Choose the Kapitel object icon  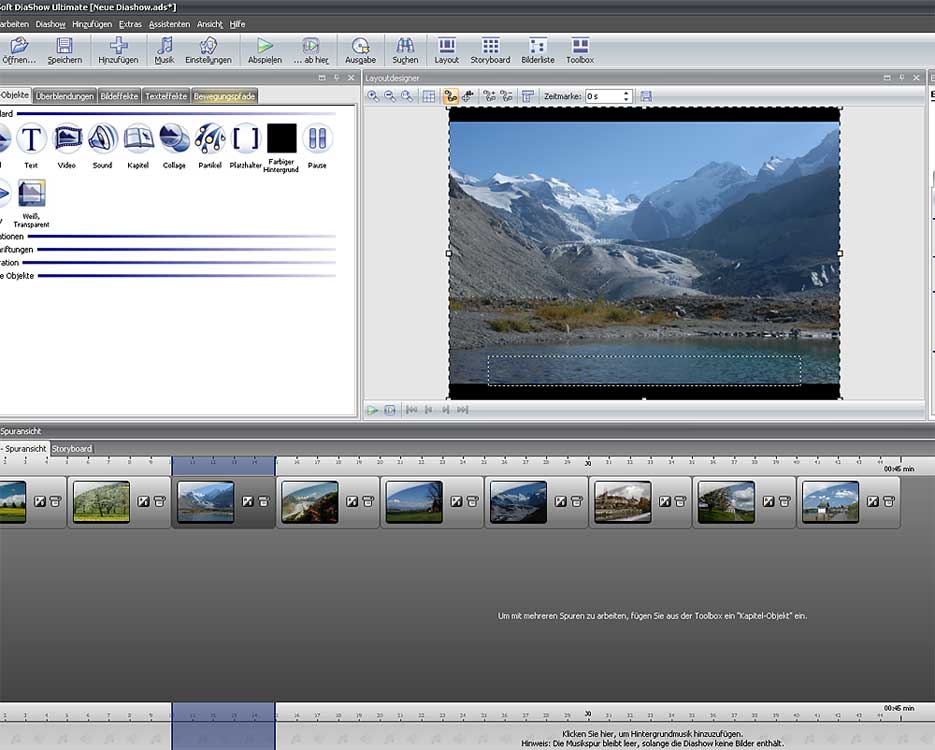click(138, 139)
